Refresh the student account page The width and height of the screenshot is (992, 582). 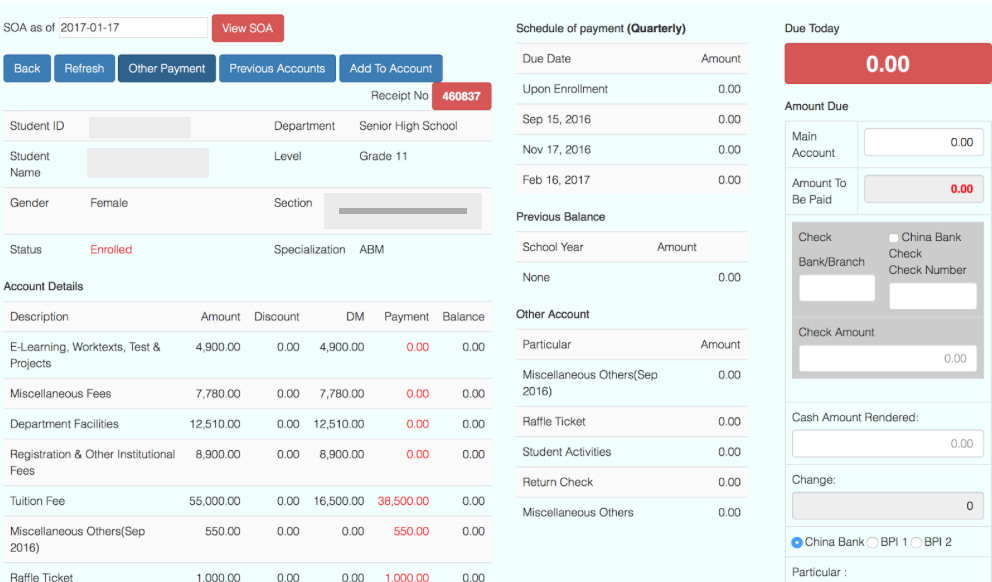click(84, 68)
